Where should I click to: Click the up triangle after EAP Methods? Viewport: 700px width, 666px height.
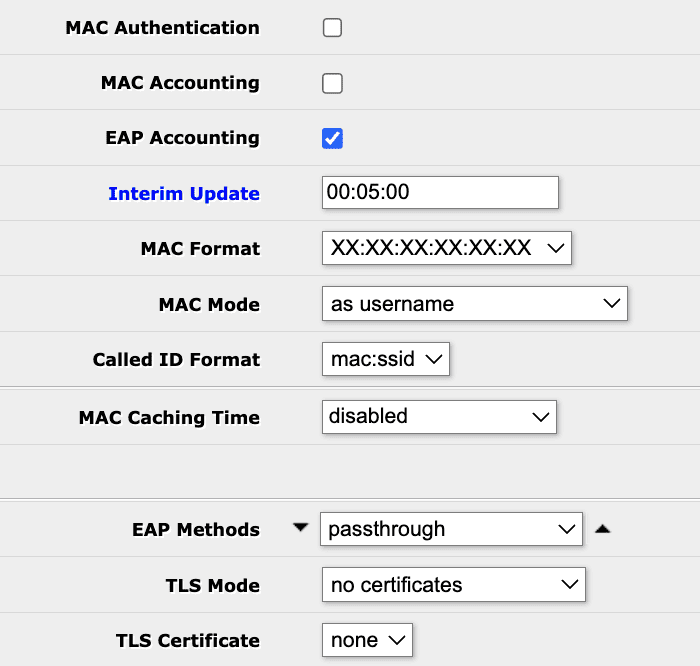tap(603, 529)
